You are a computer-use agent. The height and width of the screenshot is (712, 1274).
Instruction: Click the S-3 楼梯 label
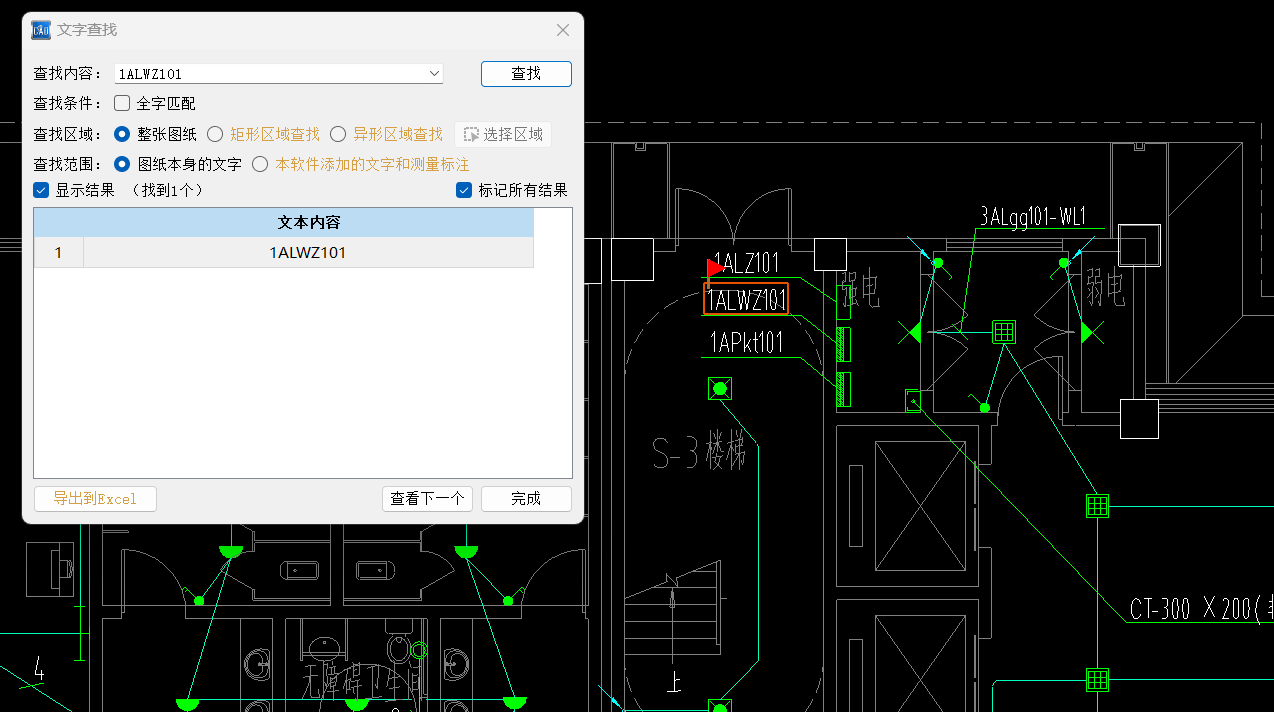[x=700, y=454]
